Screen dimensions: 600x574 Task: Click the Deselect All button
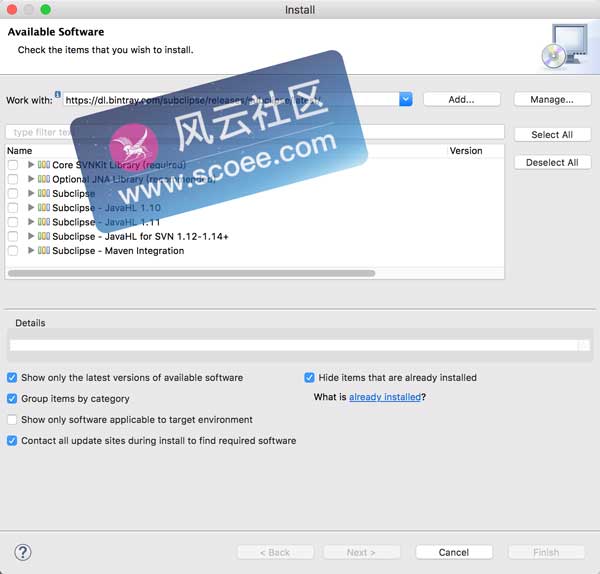552,163
